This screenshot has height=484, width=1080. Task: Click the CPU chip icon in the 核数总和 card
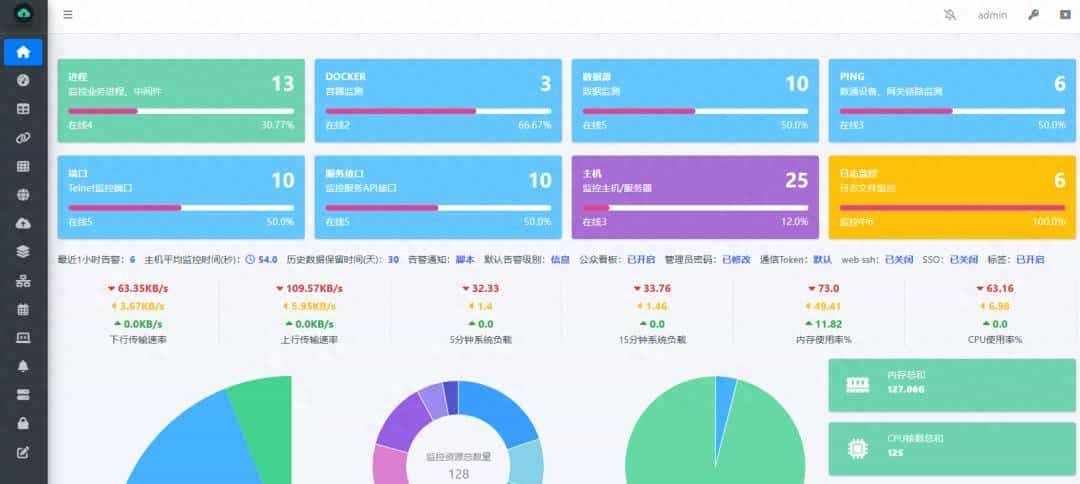[x=858, y=449]
